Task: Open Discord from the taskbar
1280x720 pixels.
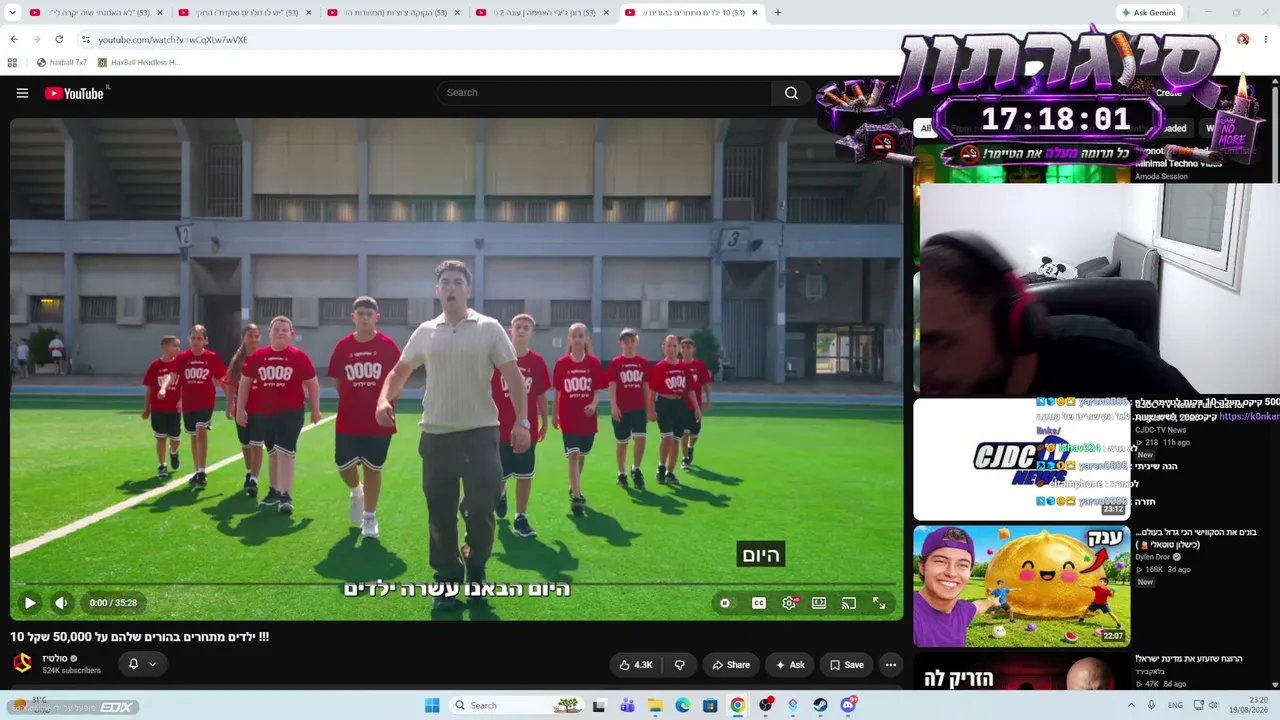Action: [848, 706]
